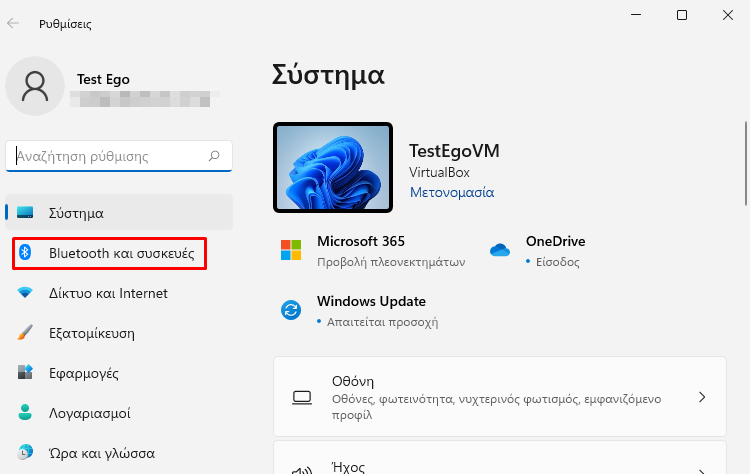Select Εξατομίκευση in the sidebar
Image resolution: width=750 pixels, height=474 pixels.
click(119, 333)
